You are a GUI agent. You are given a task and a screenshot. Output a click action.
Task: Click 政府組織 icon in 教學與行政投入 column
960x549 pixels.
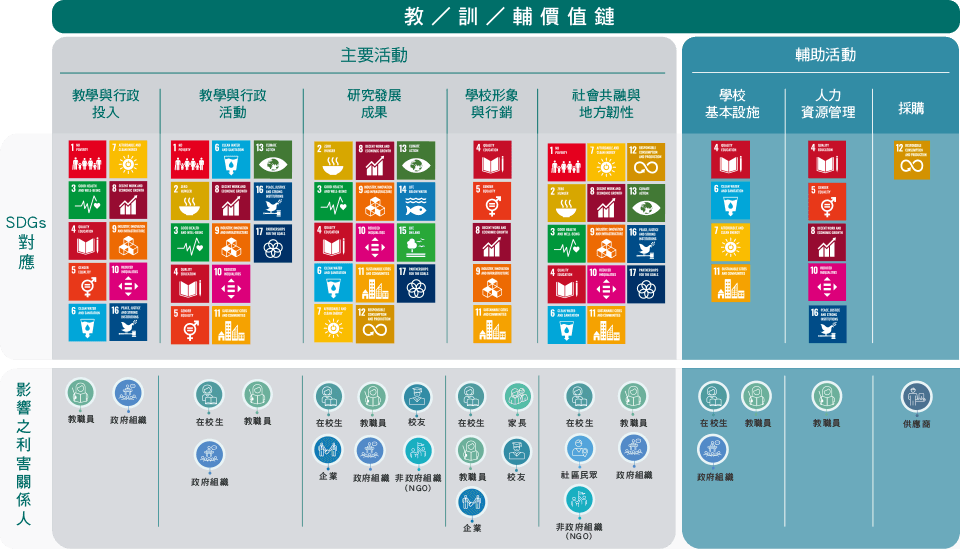[128, 393]
